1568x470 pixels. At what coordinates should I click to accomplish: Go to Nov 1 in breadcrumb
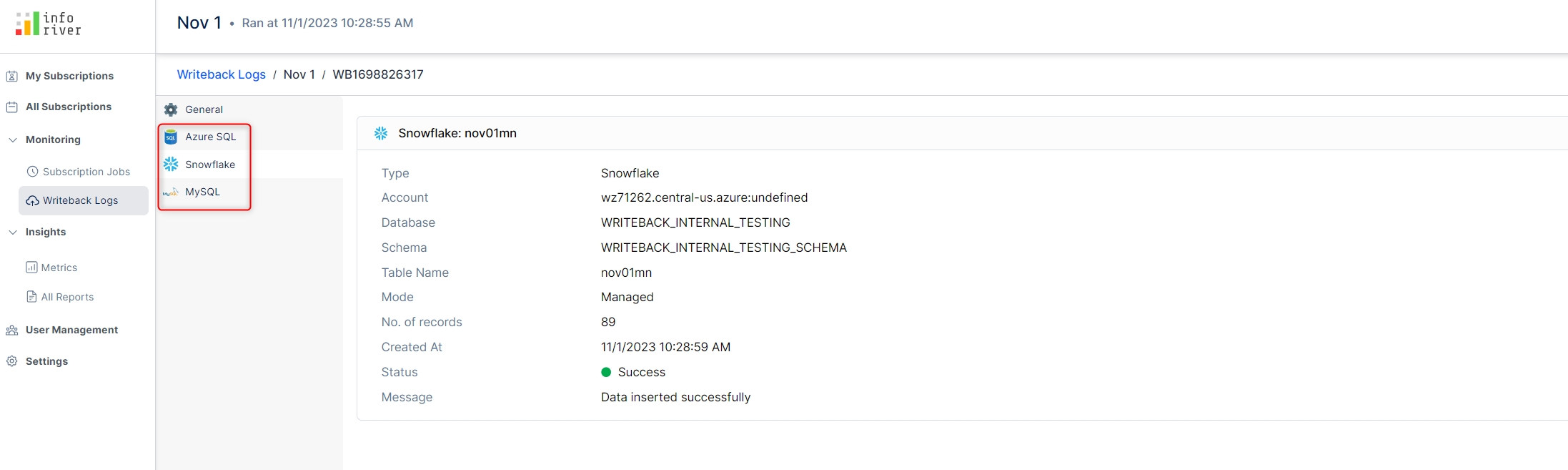coord(299,74)
